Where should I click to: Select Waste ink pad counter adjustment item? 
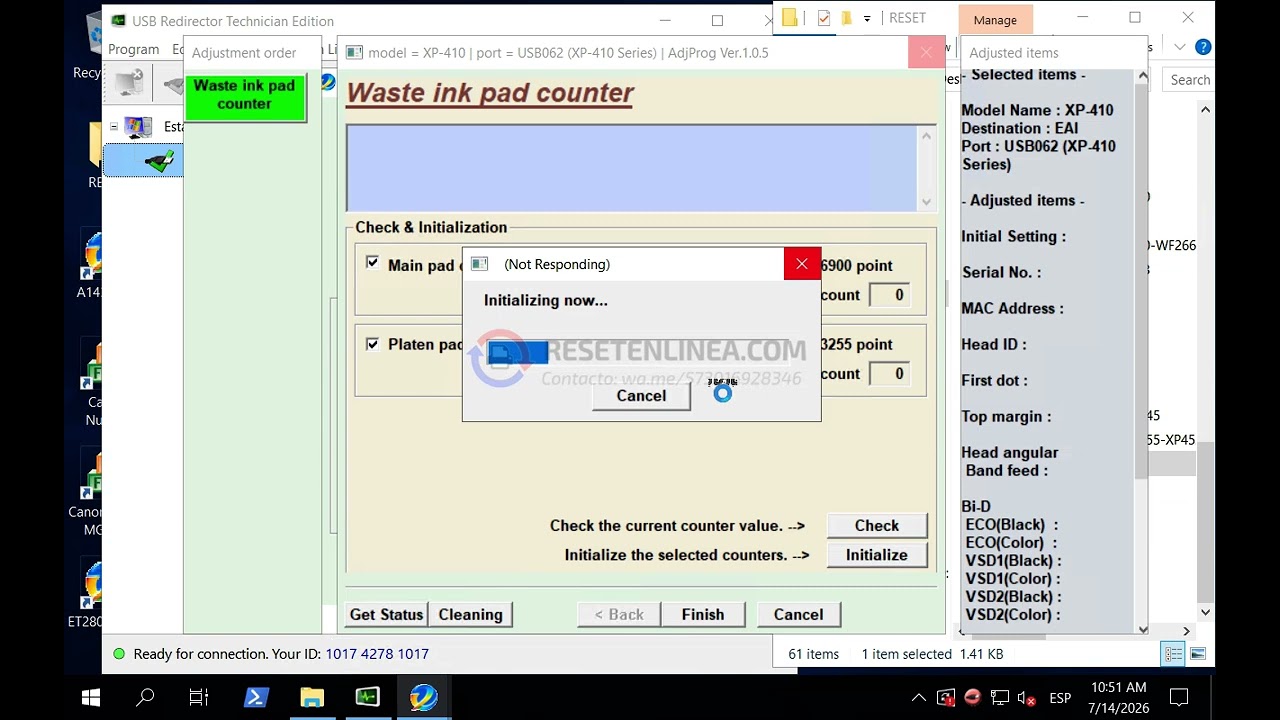[x=245, y=99]
